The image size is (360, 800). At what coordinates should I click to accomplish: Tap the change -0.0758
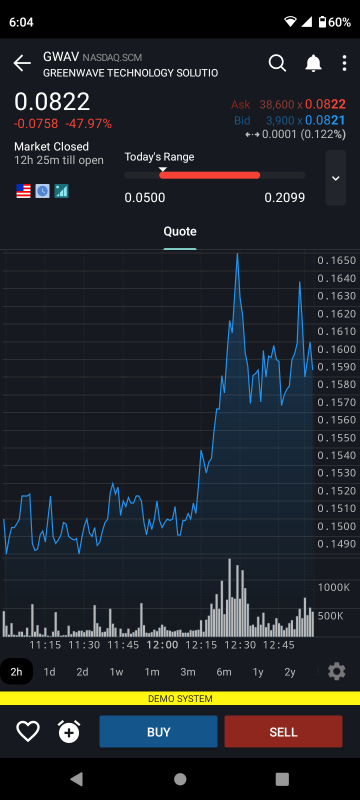(x=36, y=124)
